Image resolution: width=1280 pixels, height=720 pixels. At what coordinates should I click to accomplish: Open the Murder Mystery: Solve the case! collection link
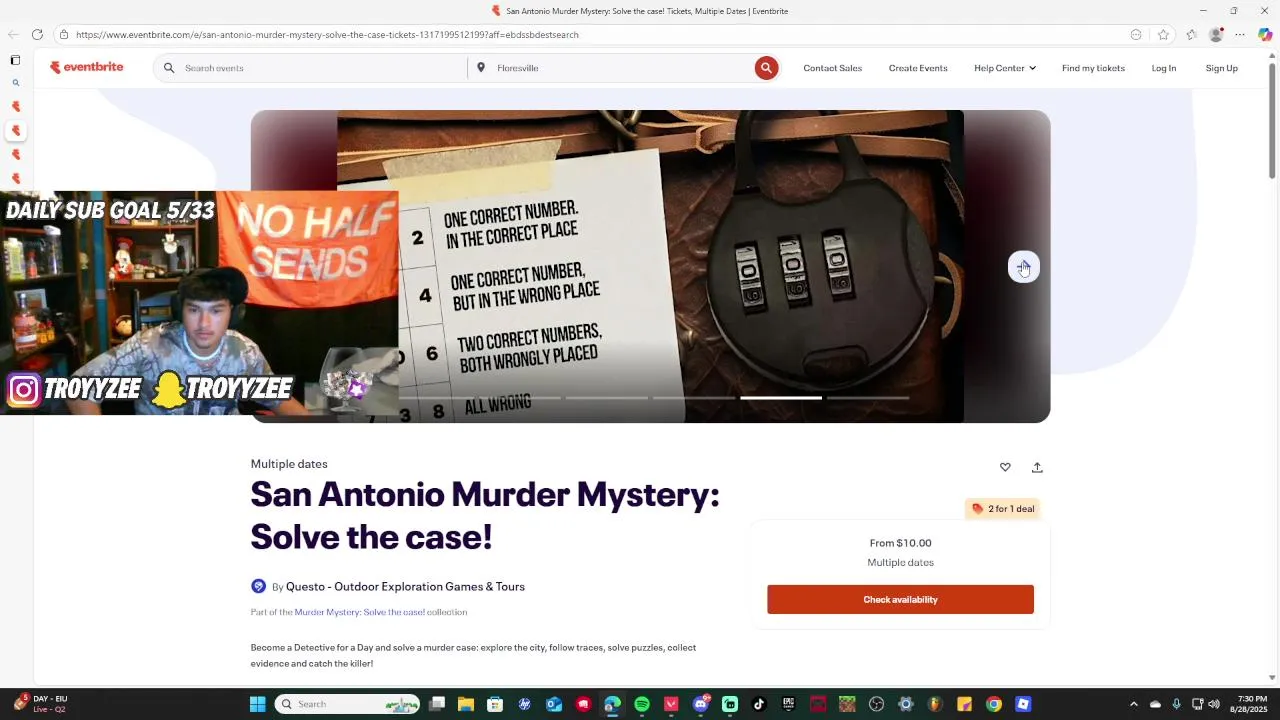(360, 612)
